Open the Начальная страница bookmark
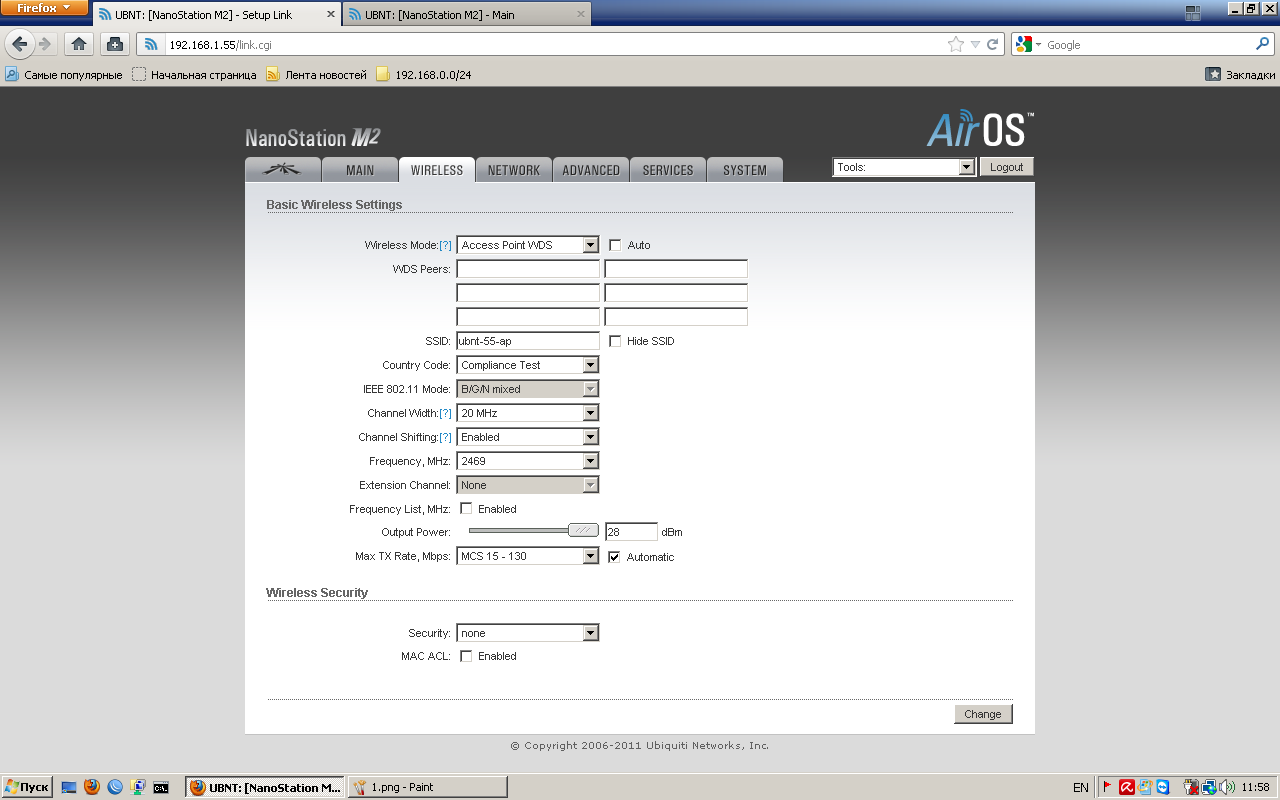This screenshot has width=1280, height=800. coord(195,74)
